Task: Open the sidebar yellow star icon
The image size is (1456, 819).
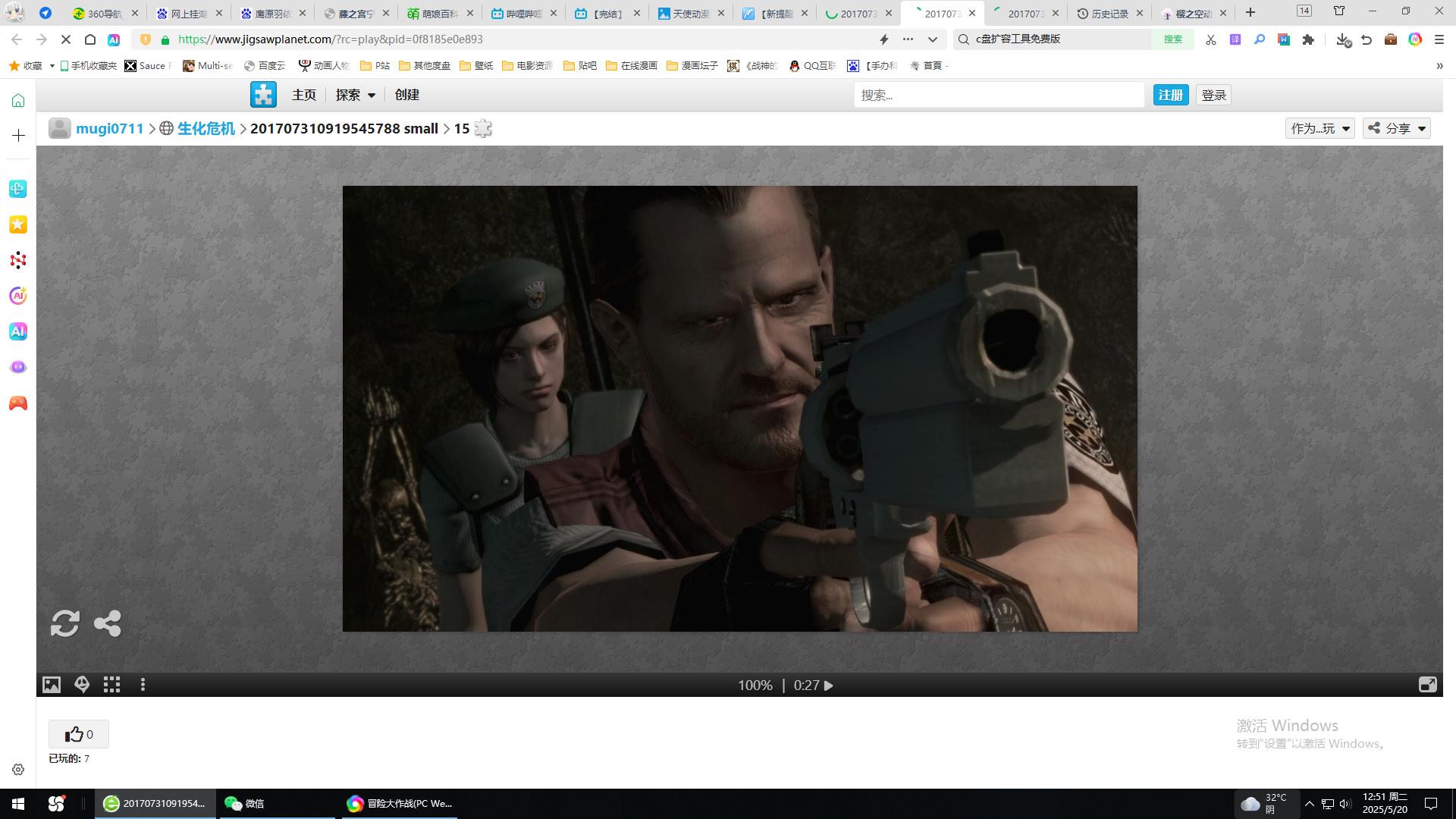Action: (x=18, y=224)
